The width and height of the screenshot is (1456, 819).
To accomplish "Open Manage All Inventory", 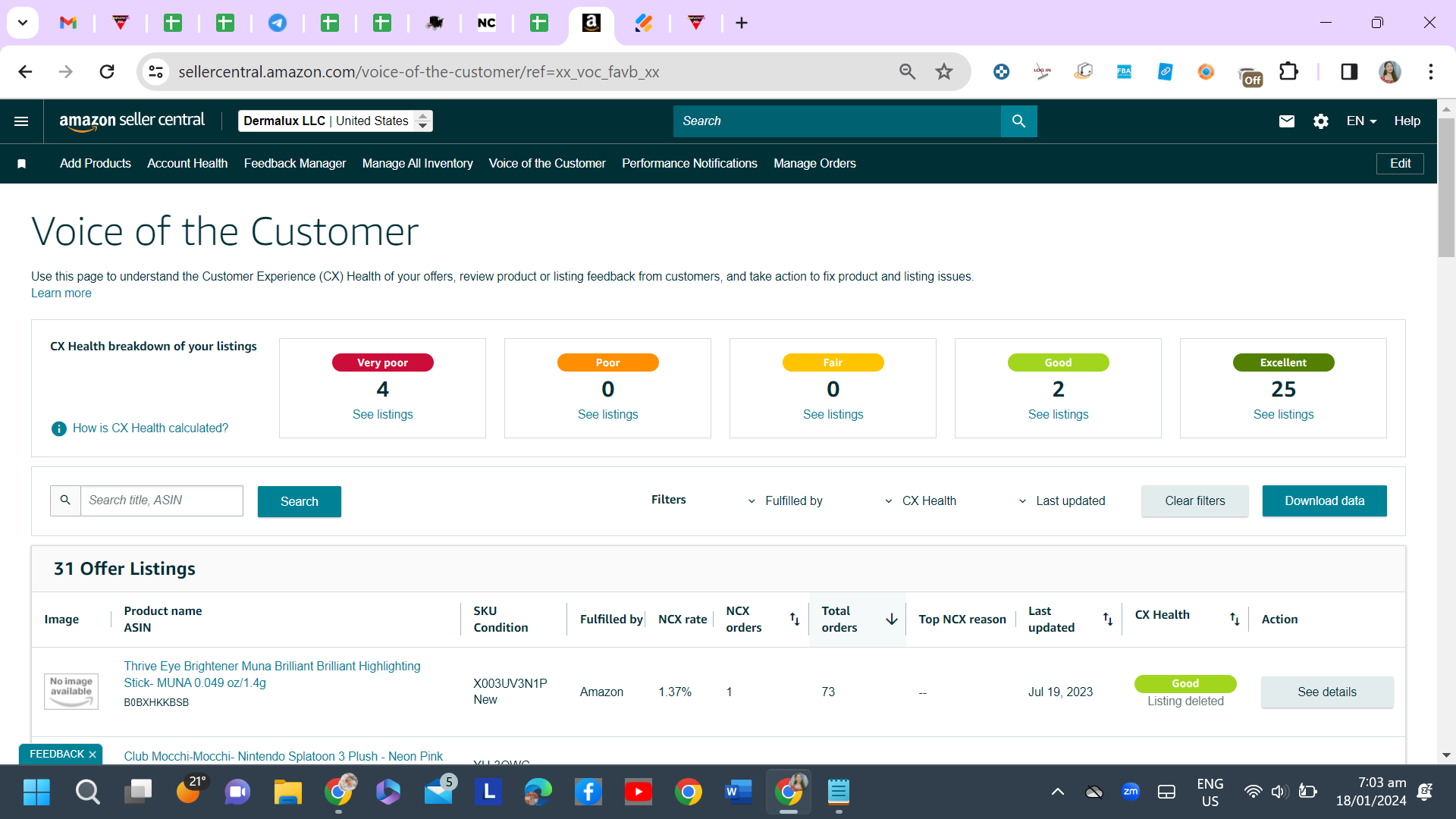I will (x=418, y=164).
